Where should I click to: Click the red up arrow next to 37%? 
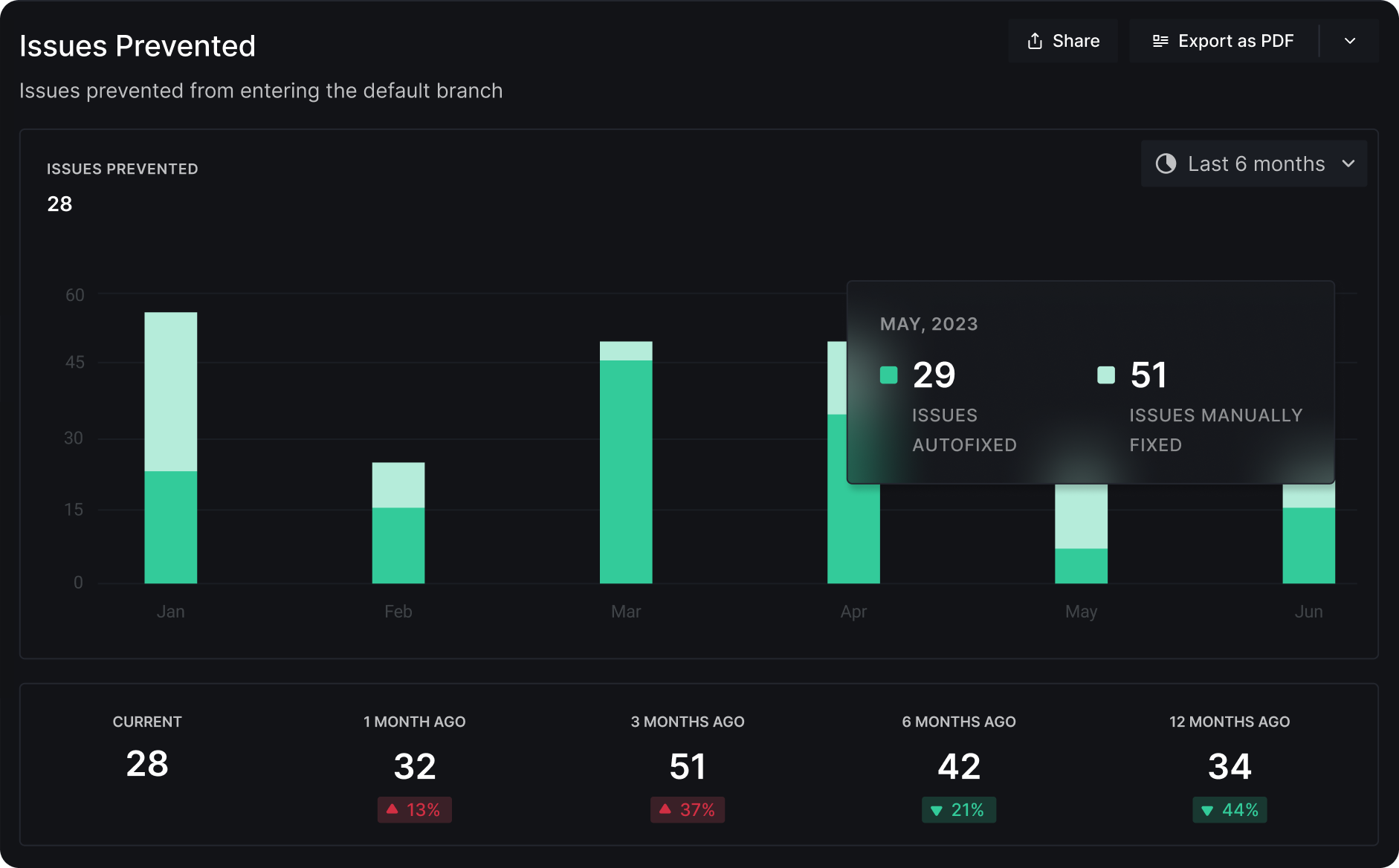(x=665, y=809)
